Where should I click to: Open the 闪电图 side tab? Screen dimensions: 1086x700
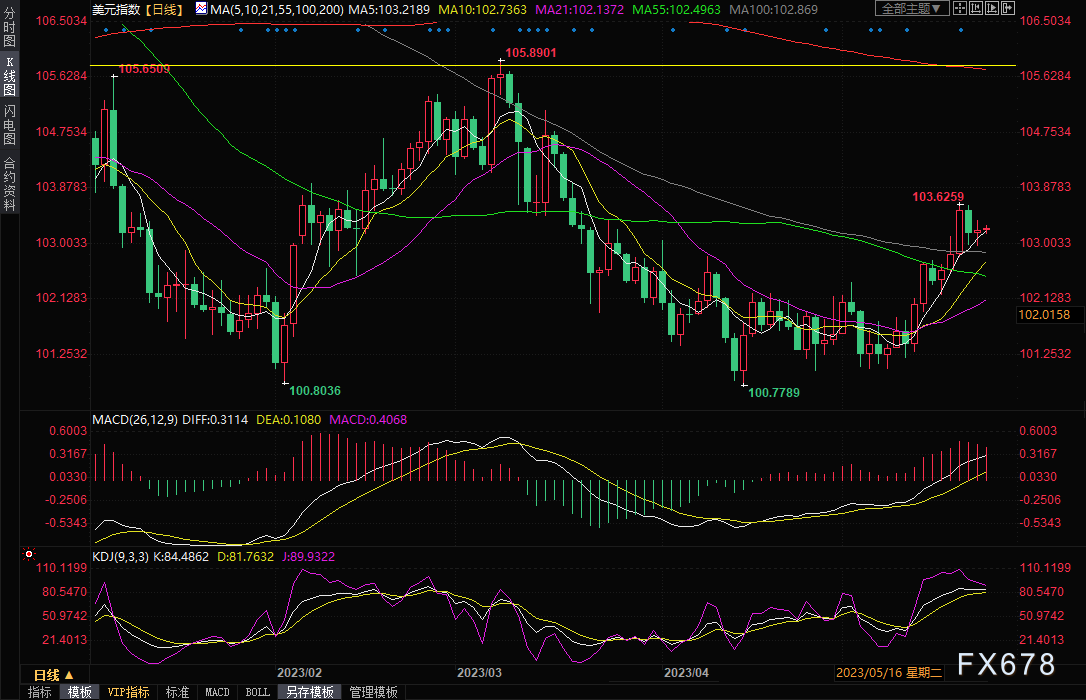(9, 124)
